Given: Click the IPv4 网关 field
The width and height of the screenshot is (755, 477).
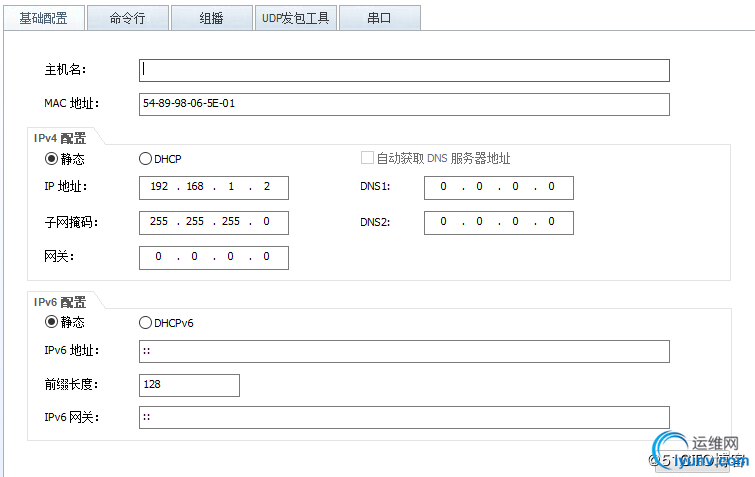Looking at the screenshot, I should point(214,258).
